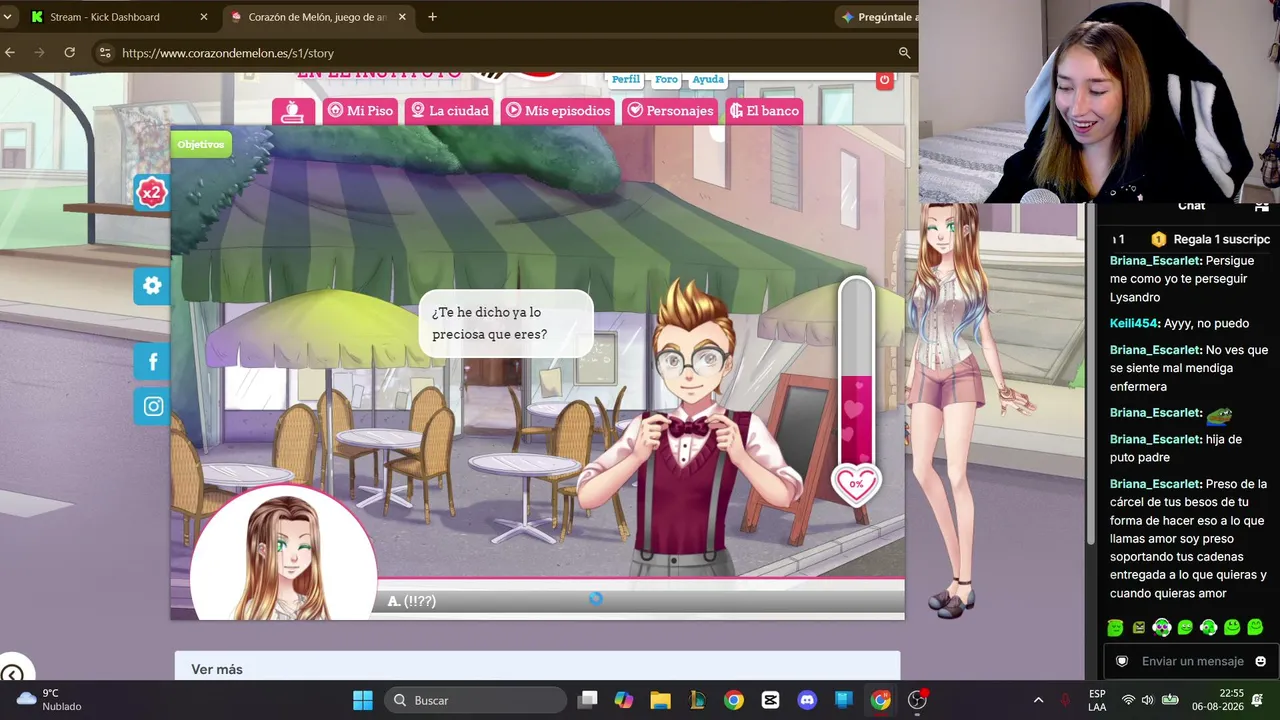Open the Facebook share icon
Image resolution: width=1280 pixels, height=720 pixels.
pyautogui.click(x=152, y=362)
